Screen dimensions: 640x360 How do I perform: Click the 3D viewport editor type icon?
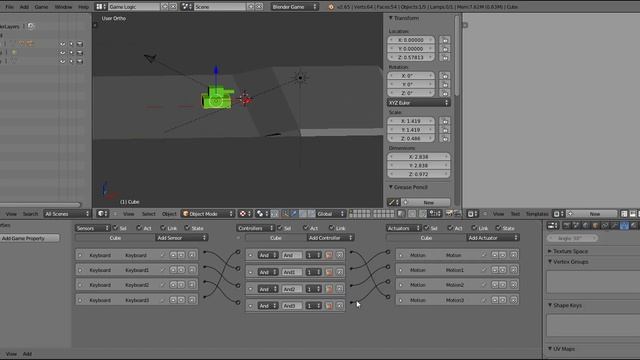[x=102, y=214]
